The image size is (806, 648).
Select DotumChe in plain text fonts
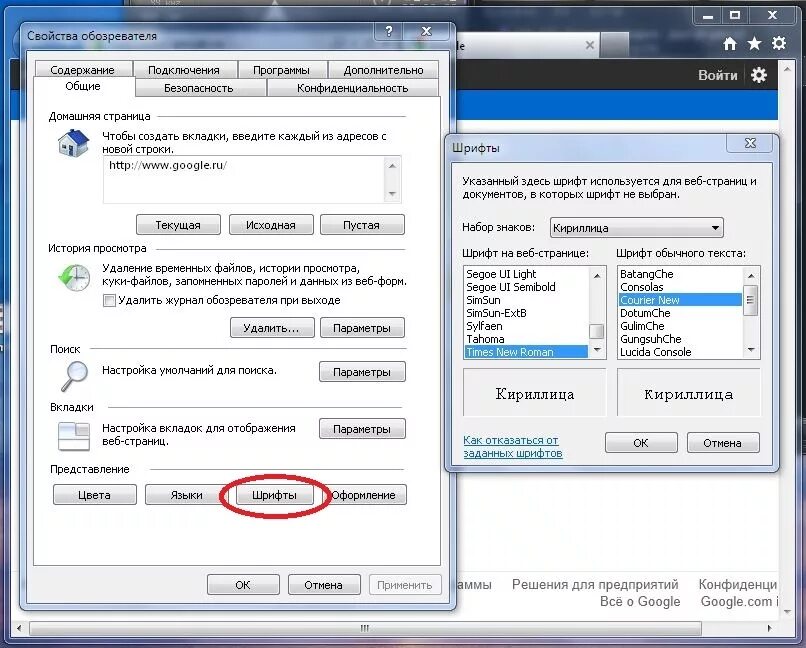680,313
